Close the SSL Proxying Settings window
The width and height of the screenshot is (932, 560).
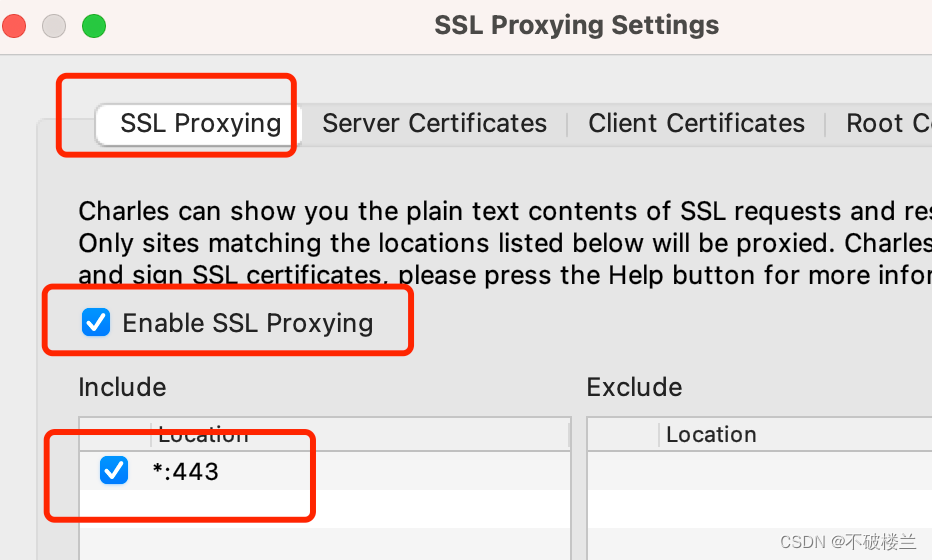(x=14, y=26)
